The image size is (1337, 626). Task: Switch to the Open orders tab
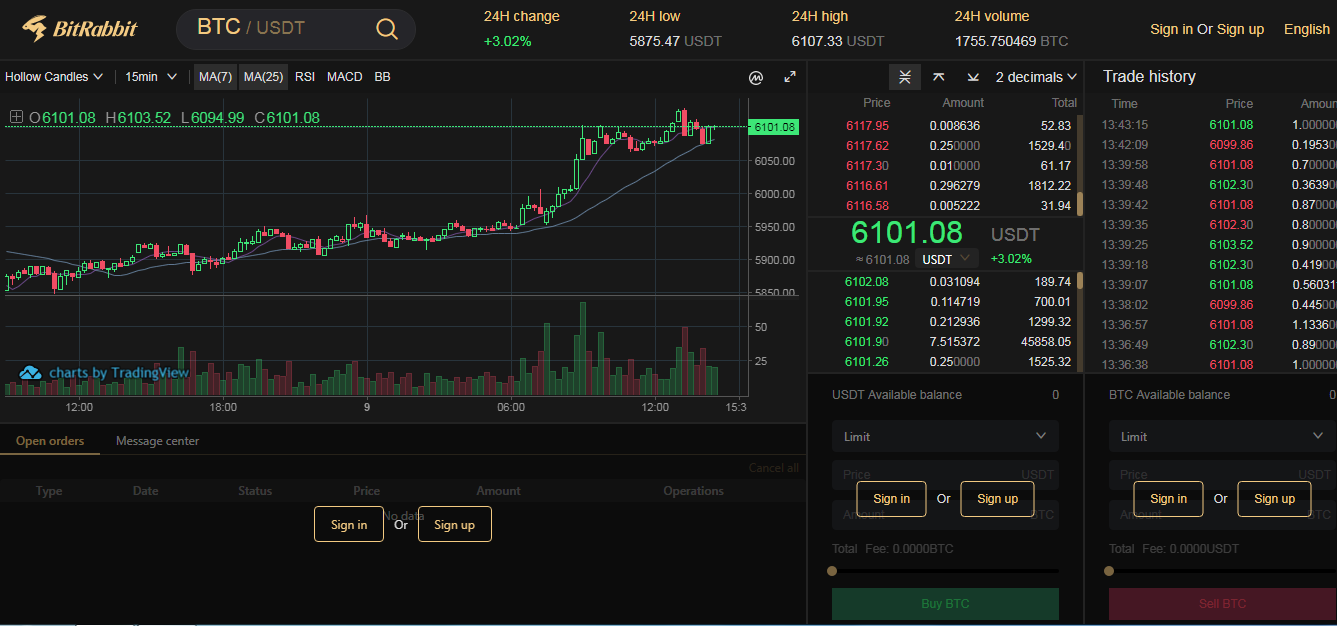[50, 441]
